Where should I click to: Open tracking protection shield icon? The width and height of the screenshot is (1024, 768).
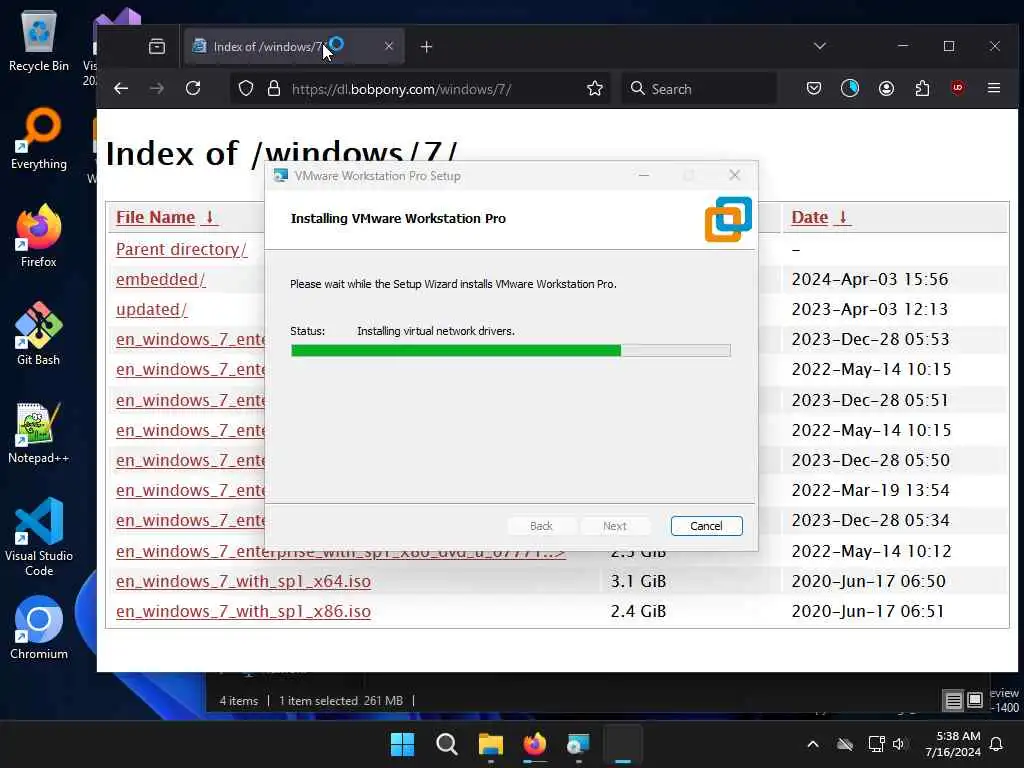[246, 88]
